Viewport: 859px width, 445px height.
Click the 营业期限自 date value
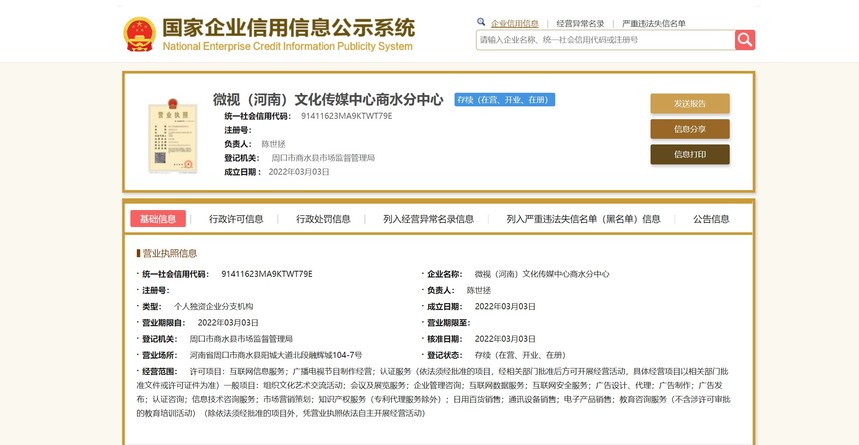click(228, 323)
